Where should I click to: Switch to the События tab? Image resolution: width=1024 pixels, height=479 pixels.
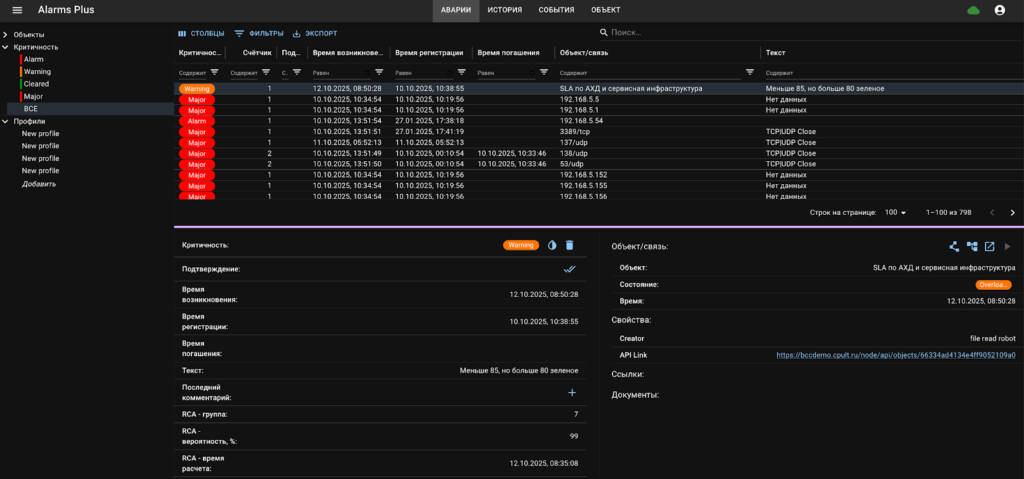point(556,10)
